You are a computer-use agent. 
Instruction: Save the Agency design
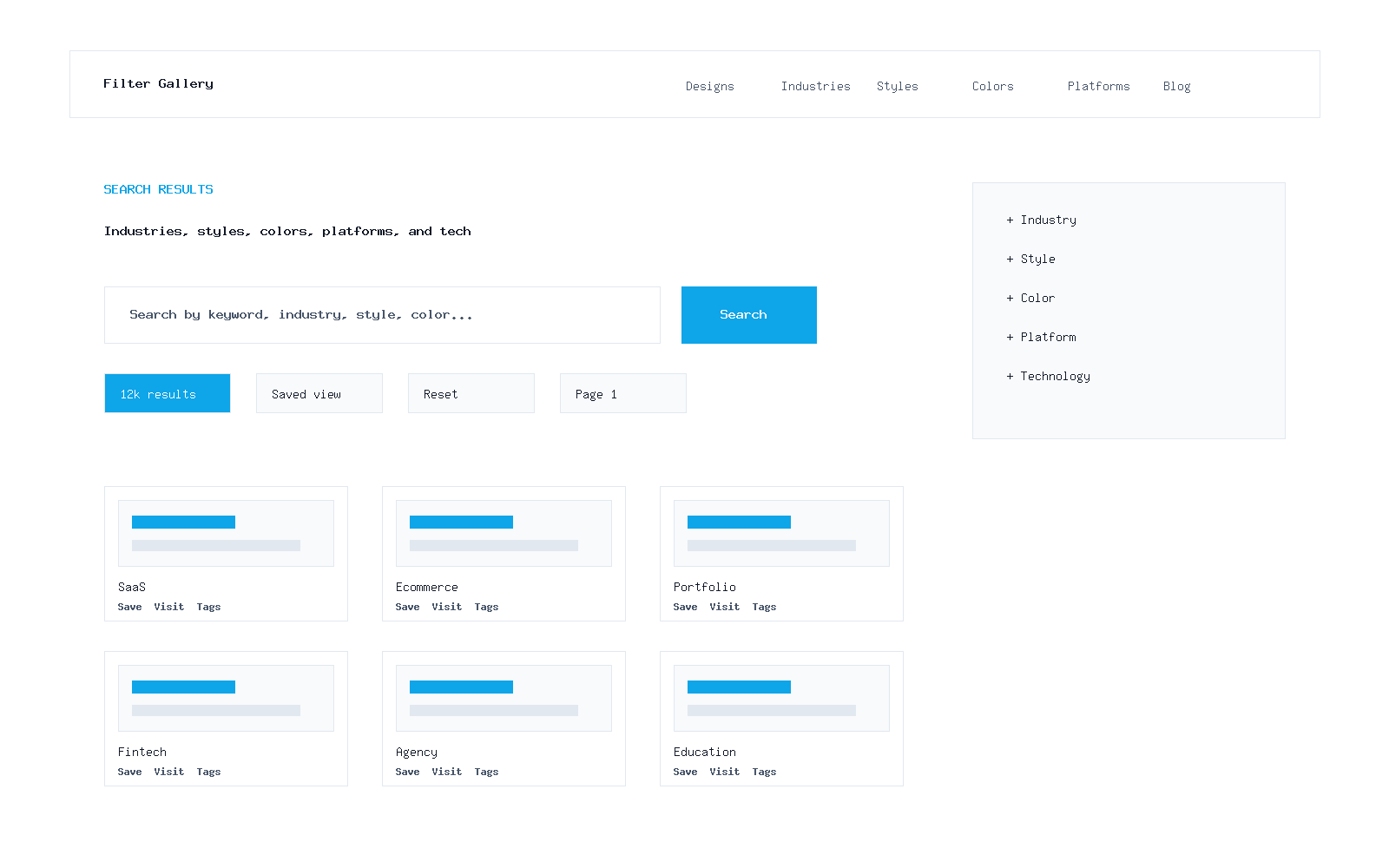(x=407, y=772)
